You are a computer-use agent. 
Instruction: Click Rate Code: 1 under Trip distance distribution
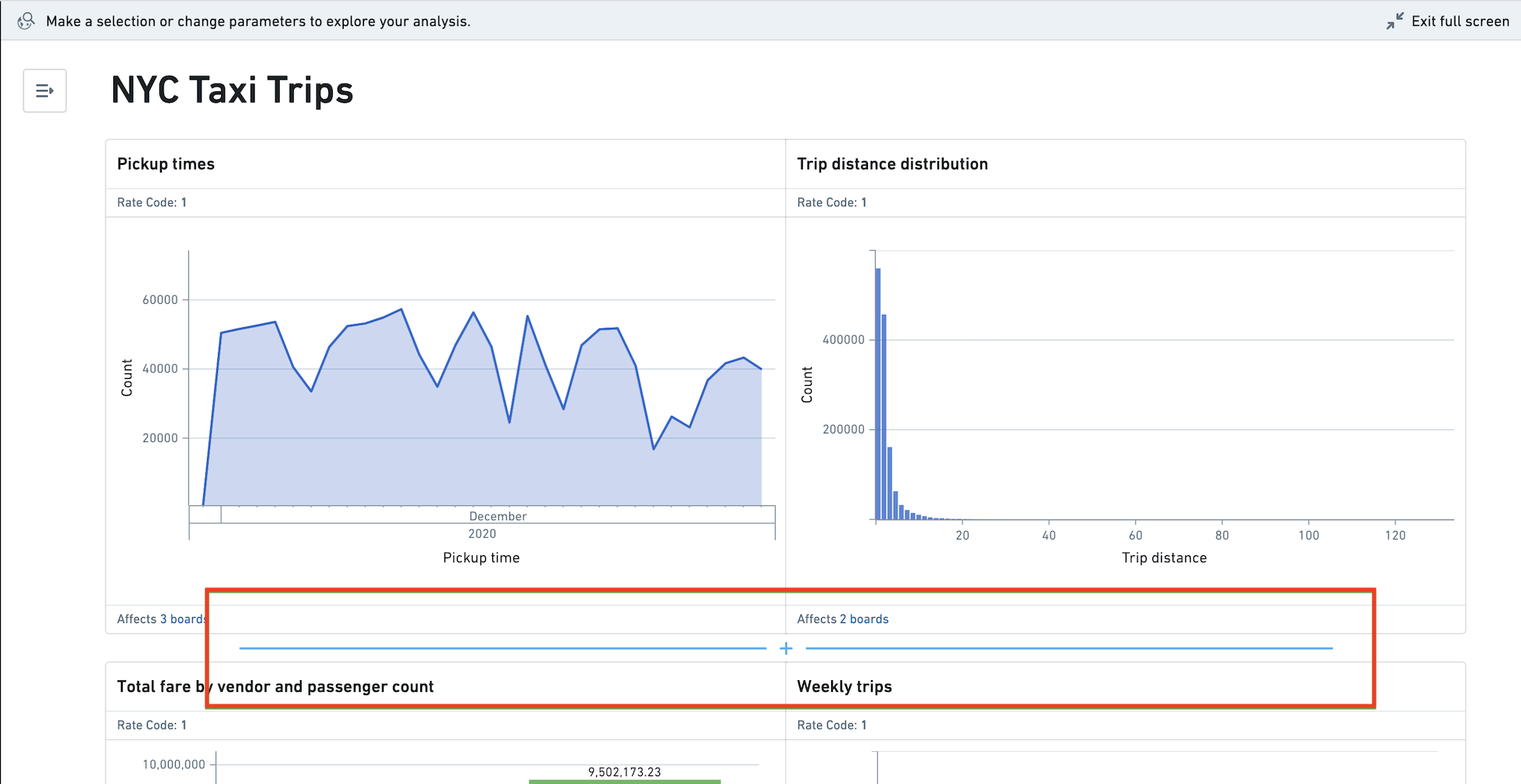point(832,202)
